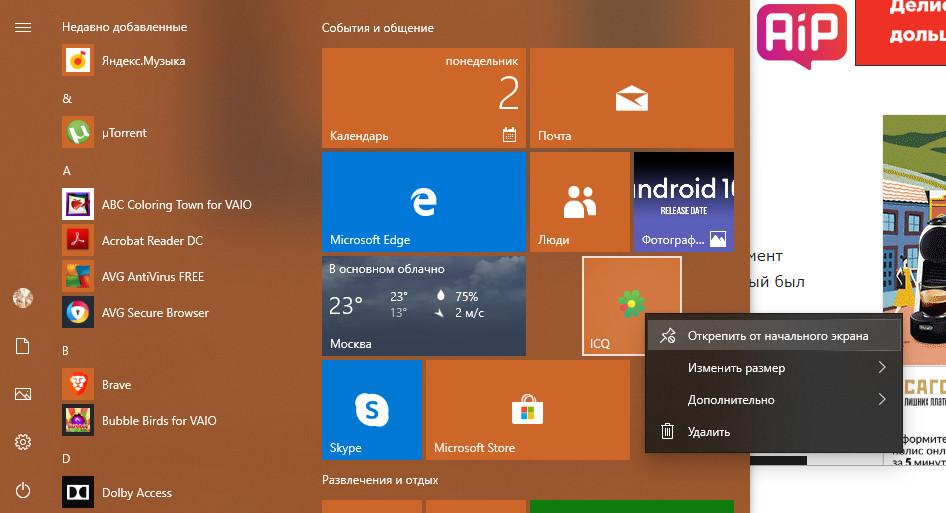Screen dimensions: 946x513
Task: Click the Недавно добавленные heading
Action: coord(124,27)
